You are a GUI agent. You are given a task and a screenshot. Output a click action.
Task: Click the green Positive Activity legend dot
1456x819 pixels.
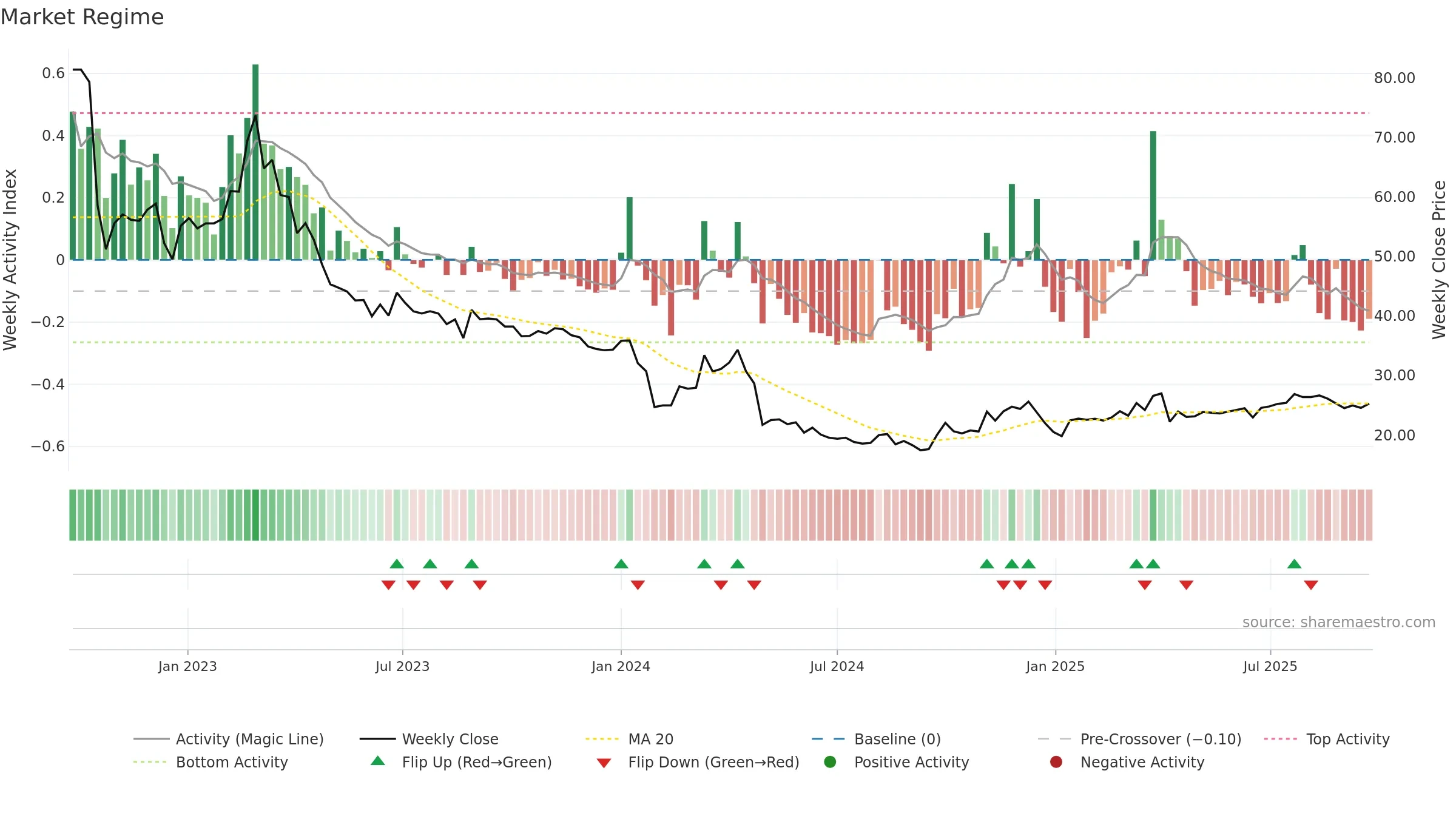click(830, 762)
